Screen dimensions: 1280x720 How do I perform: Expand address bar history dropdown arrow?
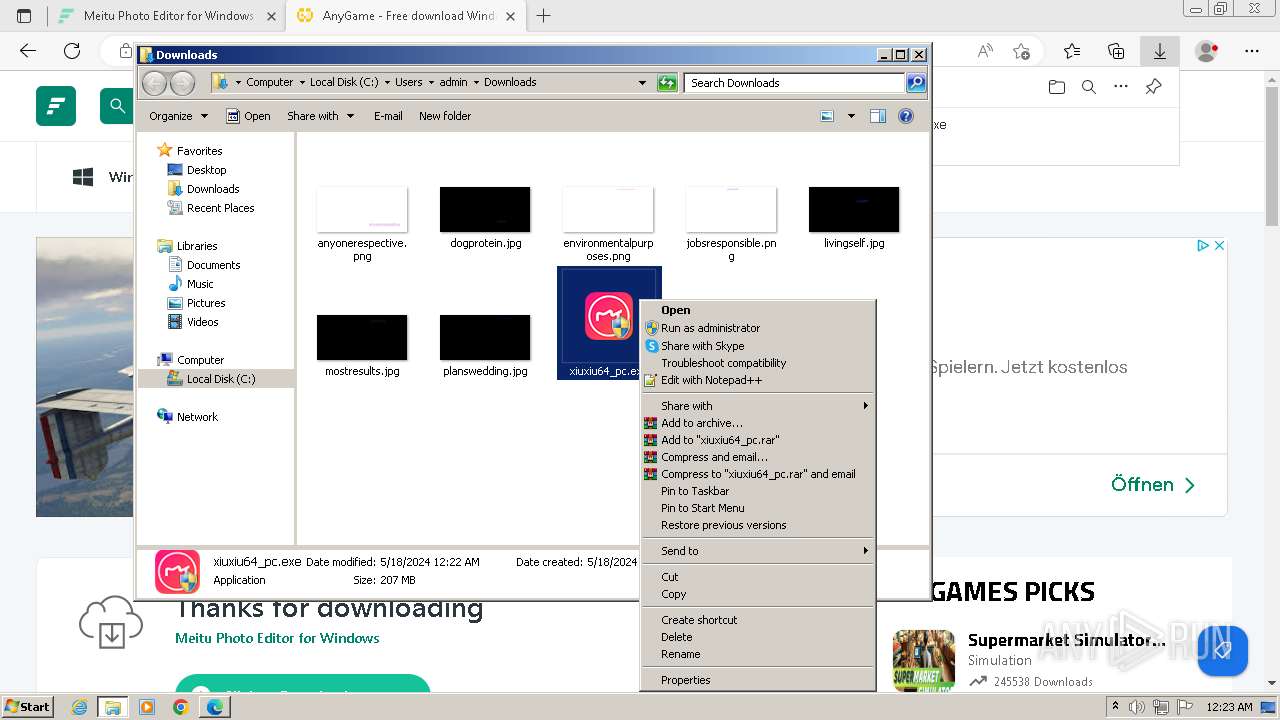coord(642,83)
